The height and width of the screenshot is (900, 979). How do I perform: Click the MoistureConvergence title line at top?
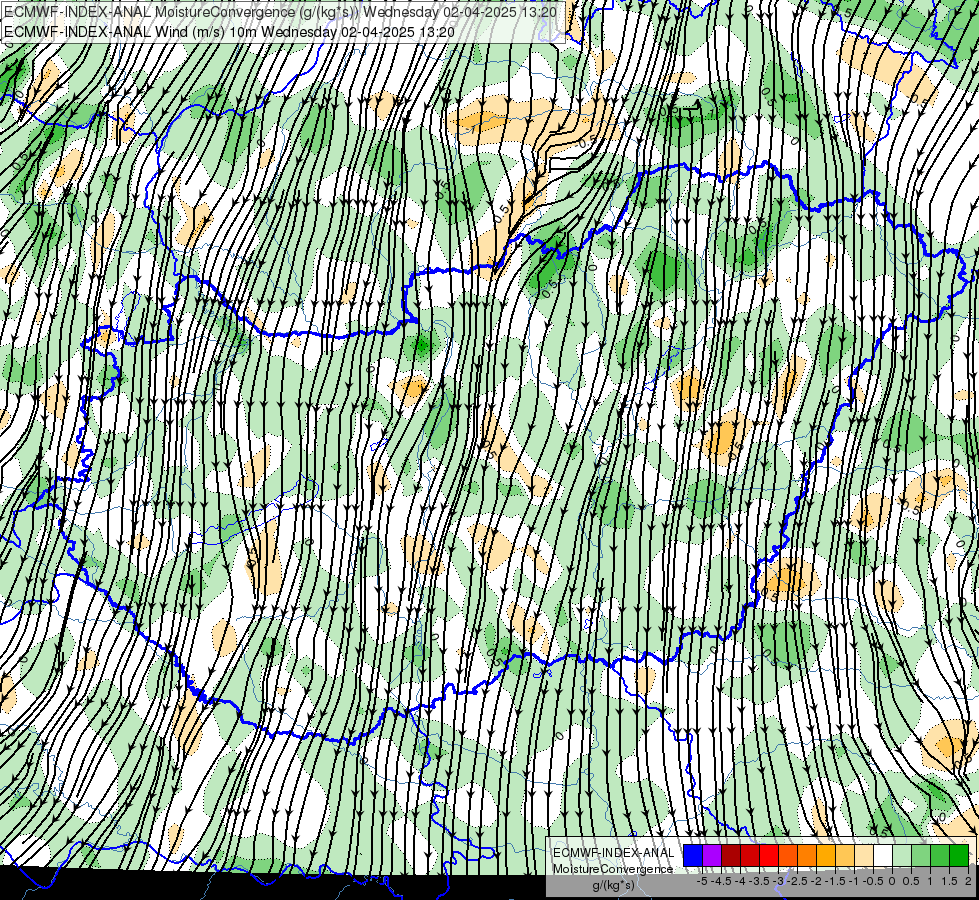(281, 12)
